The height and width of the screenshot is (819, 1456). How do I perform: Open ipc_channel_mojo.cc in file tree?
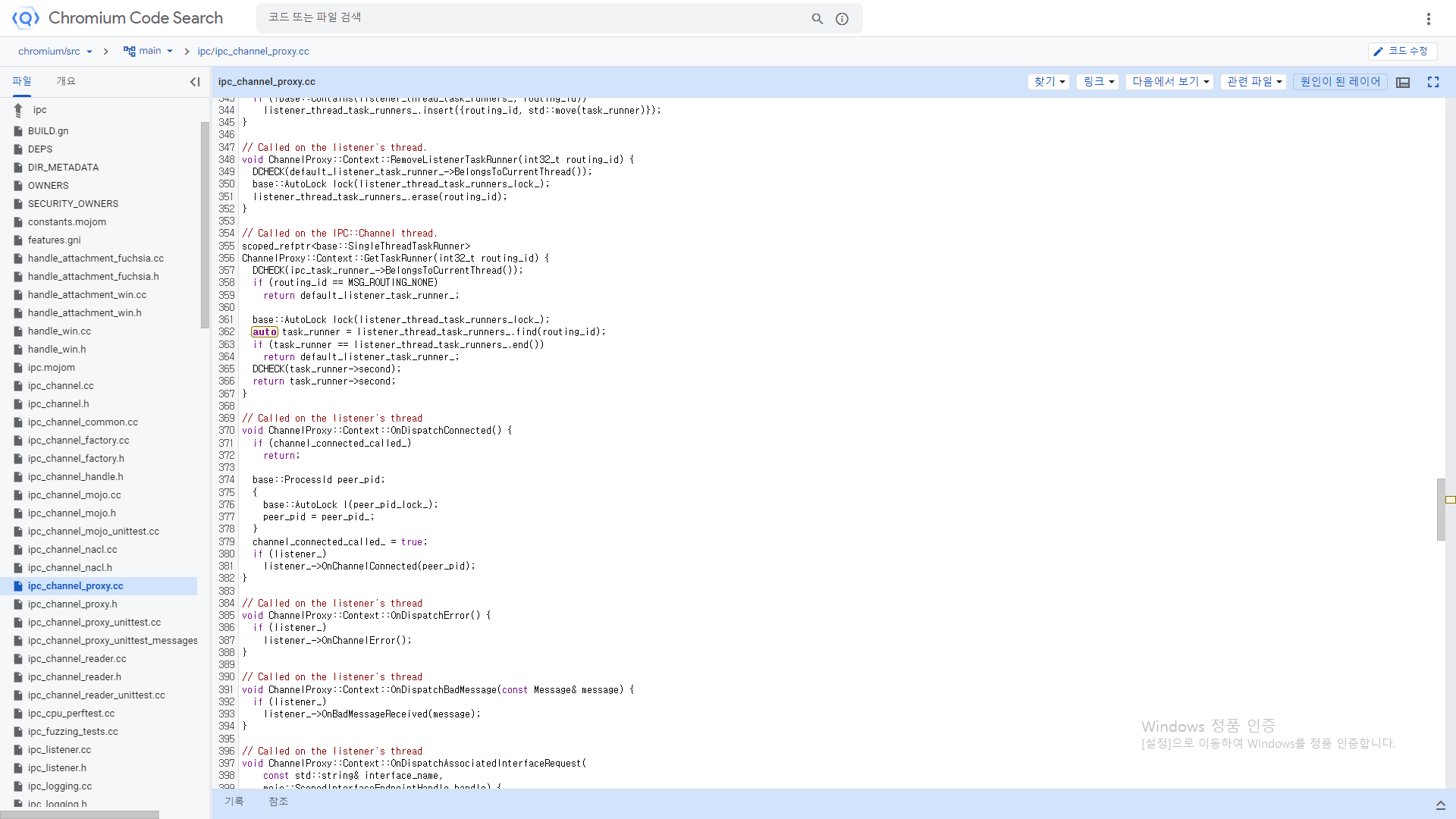(74, 495)
